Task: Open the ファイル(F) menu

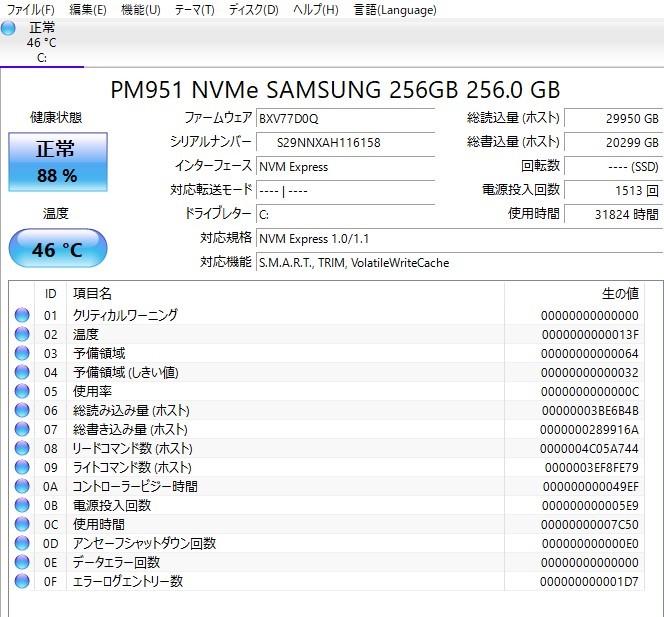Action: tap(30, 9)
